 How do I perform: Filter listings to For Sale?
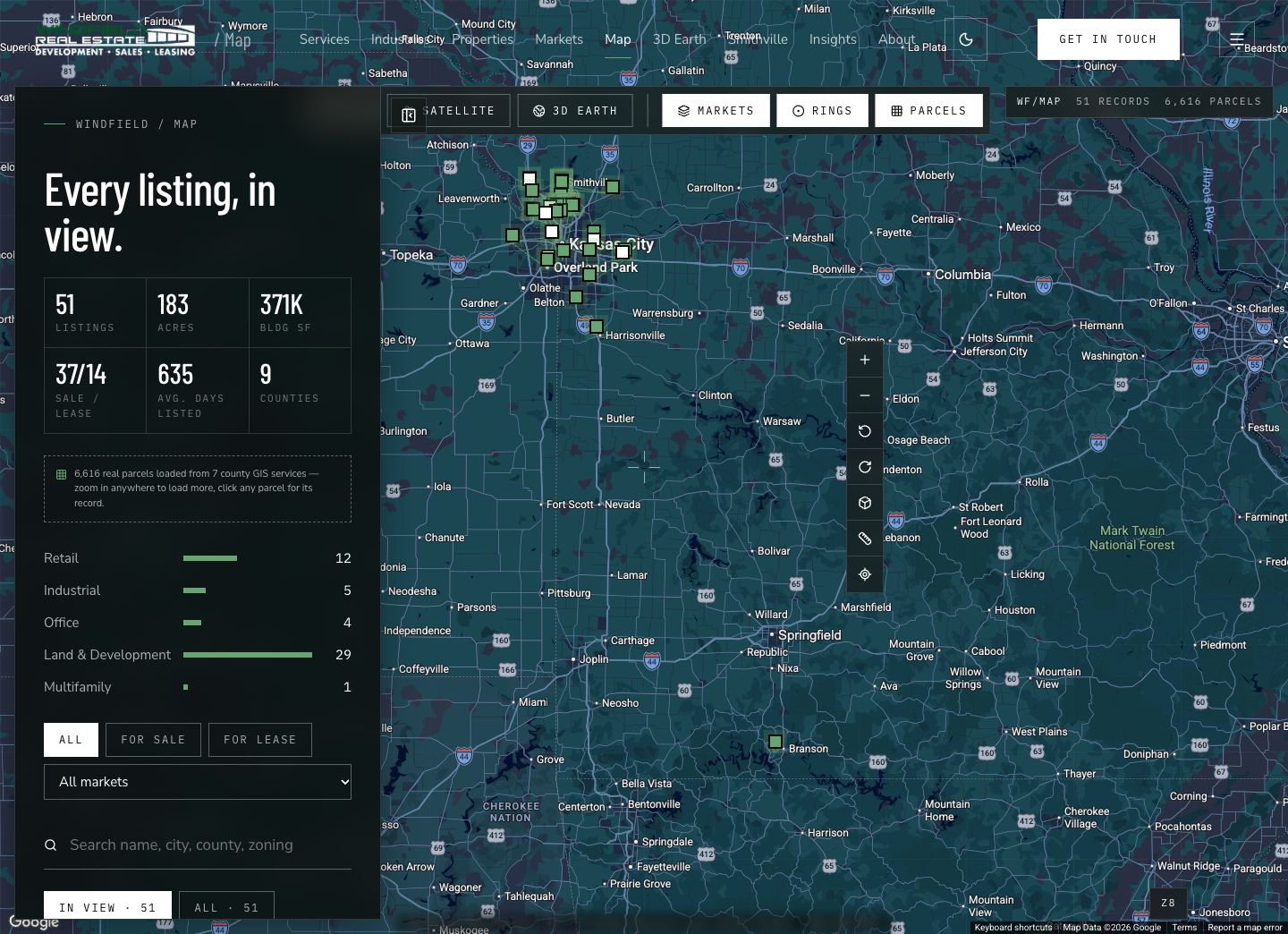click(153, 740)
